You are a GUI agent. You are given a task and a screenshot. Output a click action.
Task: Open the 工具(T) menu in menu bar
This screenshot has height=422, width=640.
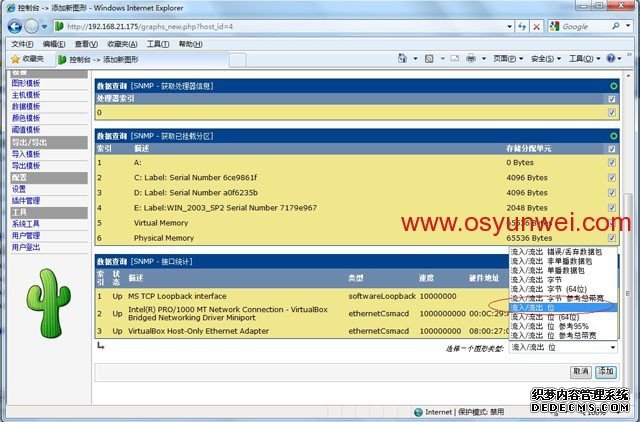[x=158, y=44]
